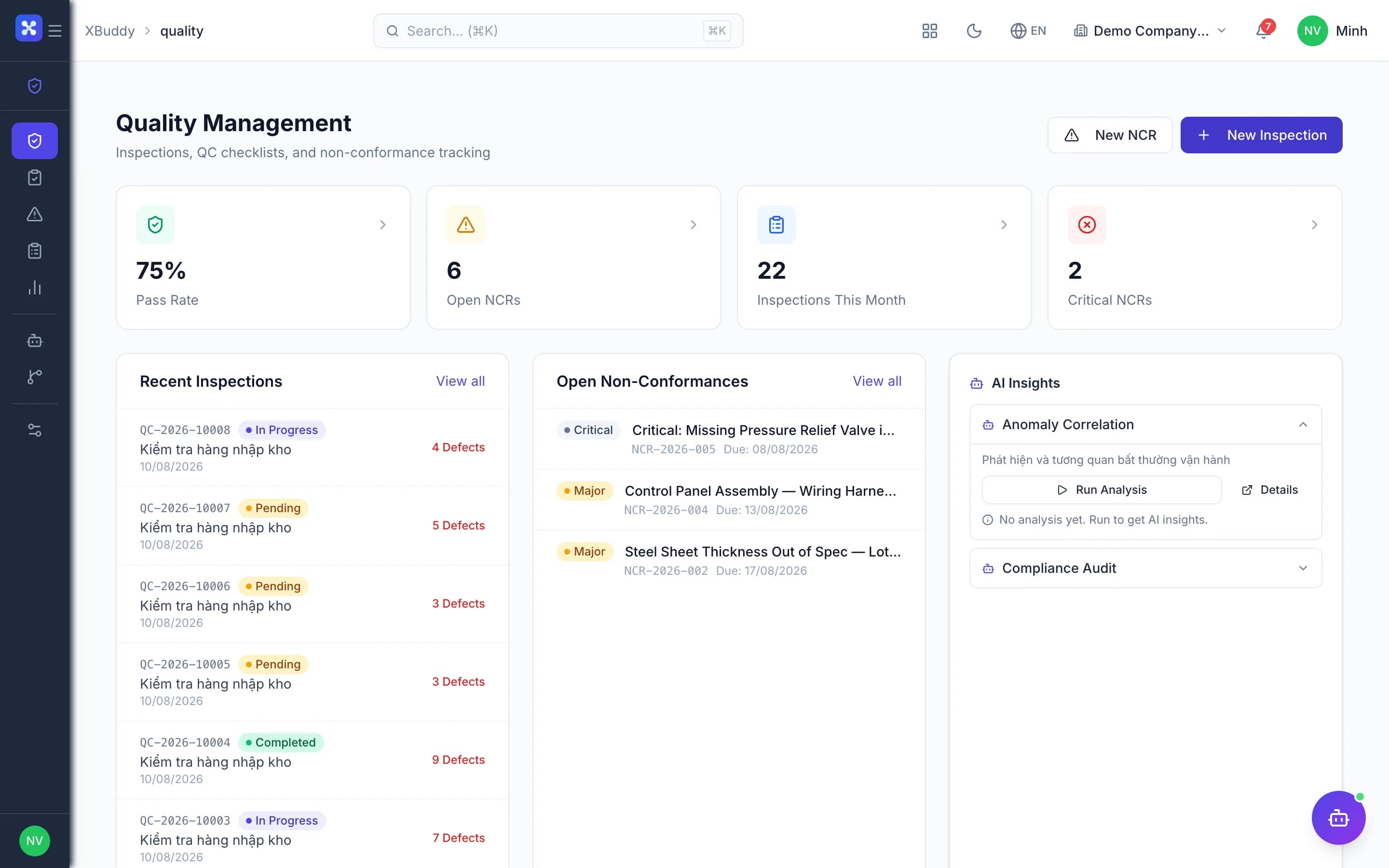Open the Critical NCRs card chevron
1389x868 pixels.
[x=1314, y=224]
